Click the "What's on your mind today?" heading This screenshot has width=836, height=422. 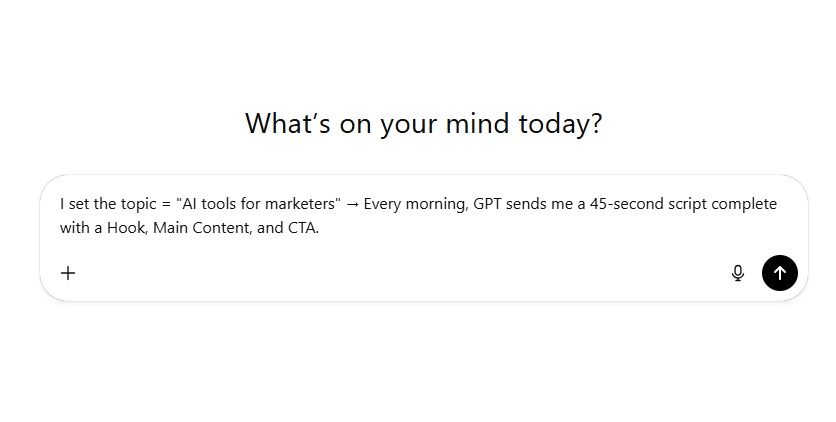tap(423, 124)
